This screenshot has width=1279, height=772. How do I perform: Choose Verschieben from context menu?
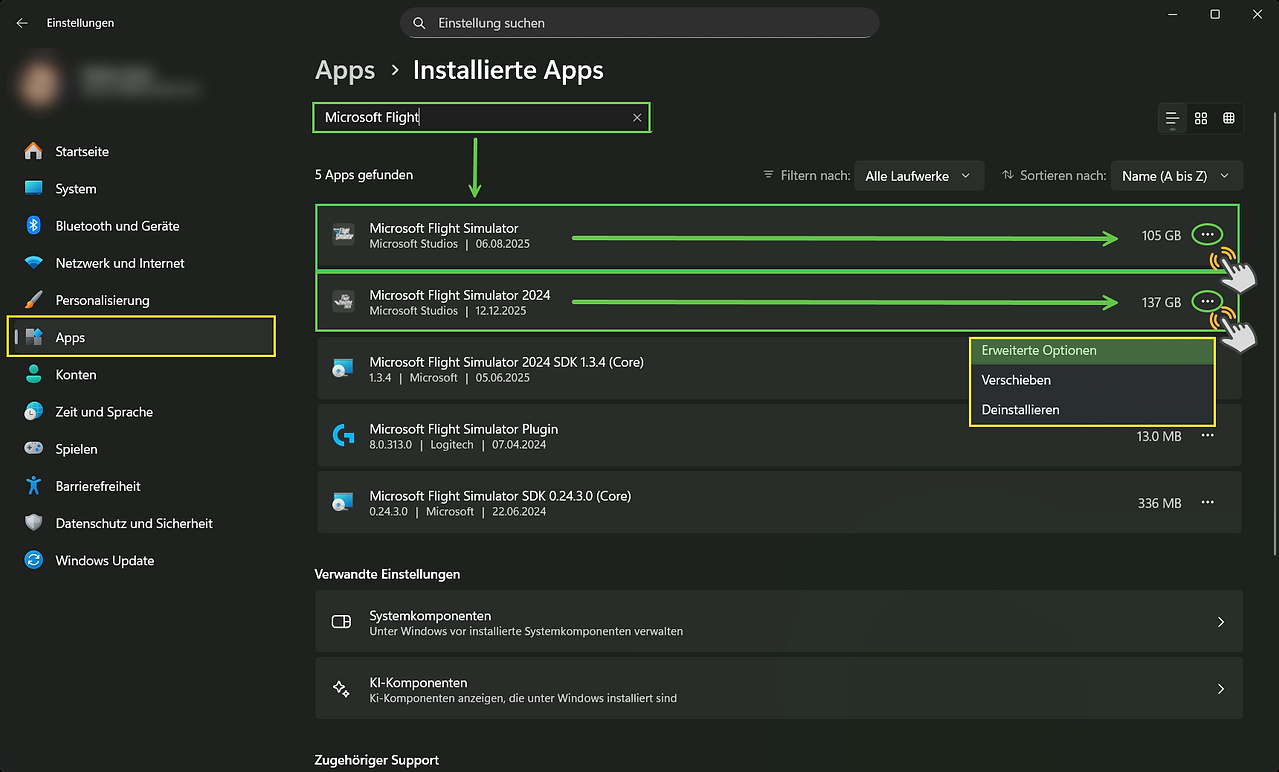(1092, 380)
